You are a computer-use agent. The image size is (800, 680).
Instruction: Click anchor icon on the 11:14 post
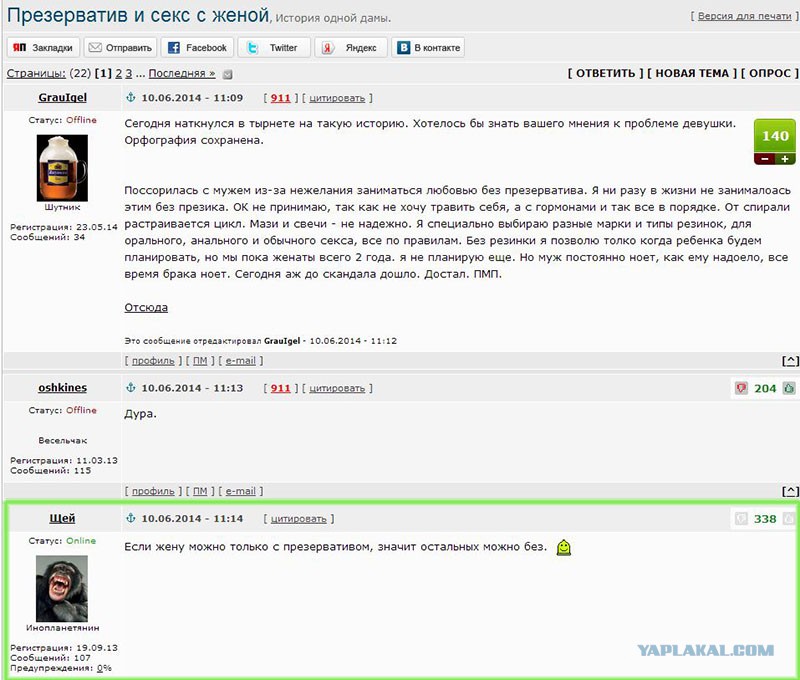coord(131,518)
